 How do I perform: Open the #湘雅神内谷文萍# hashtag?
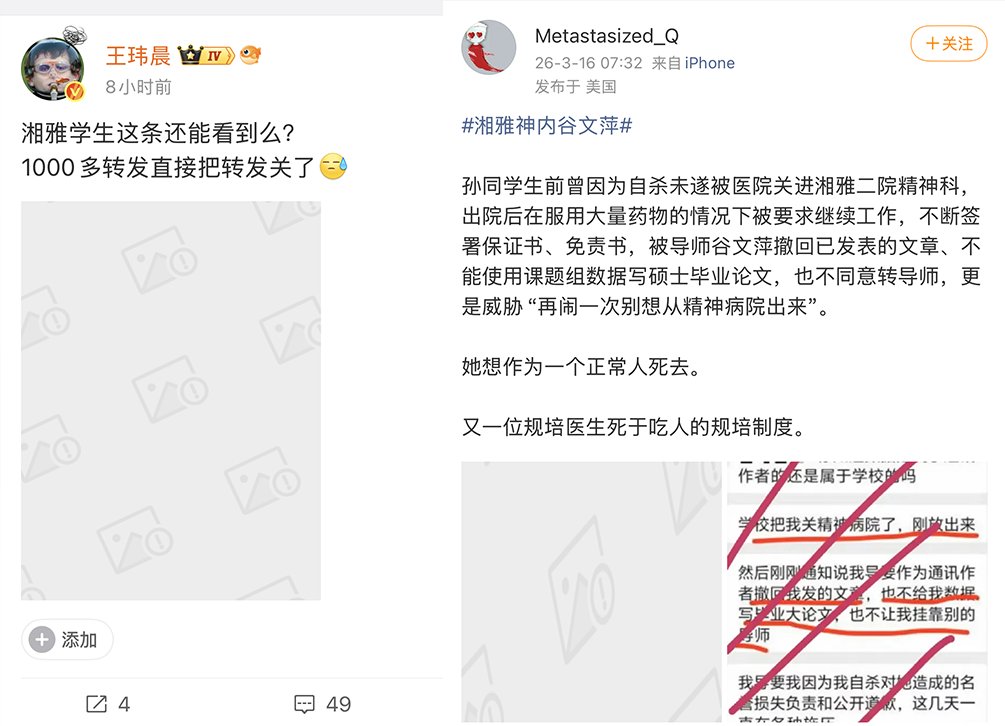(547, 125)
